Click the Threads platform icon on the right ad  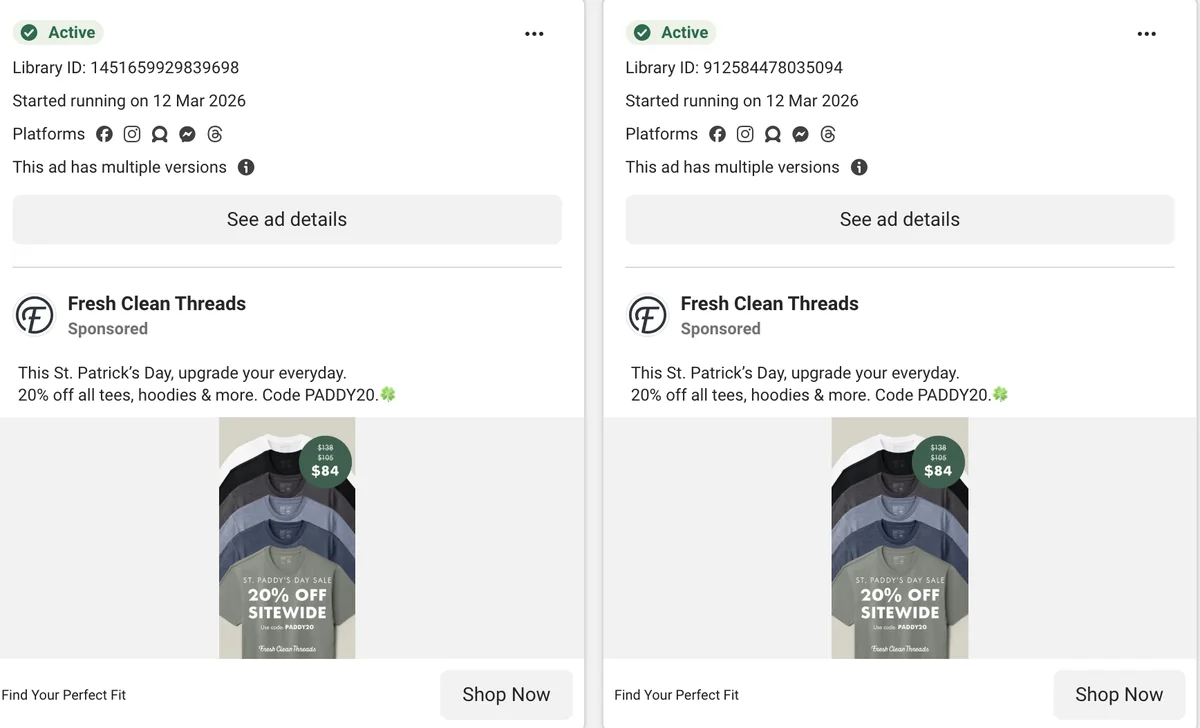coord(827,133)
